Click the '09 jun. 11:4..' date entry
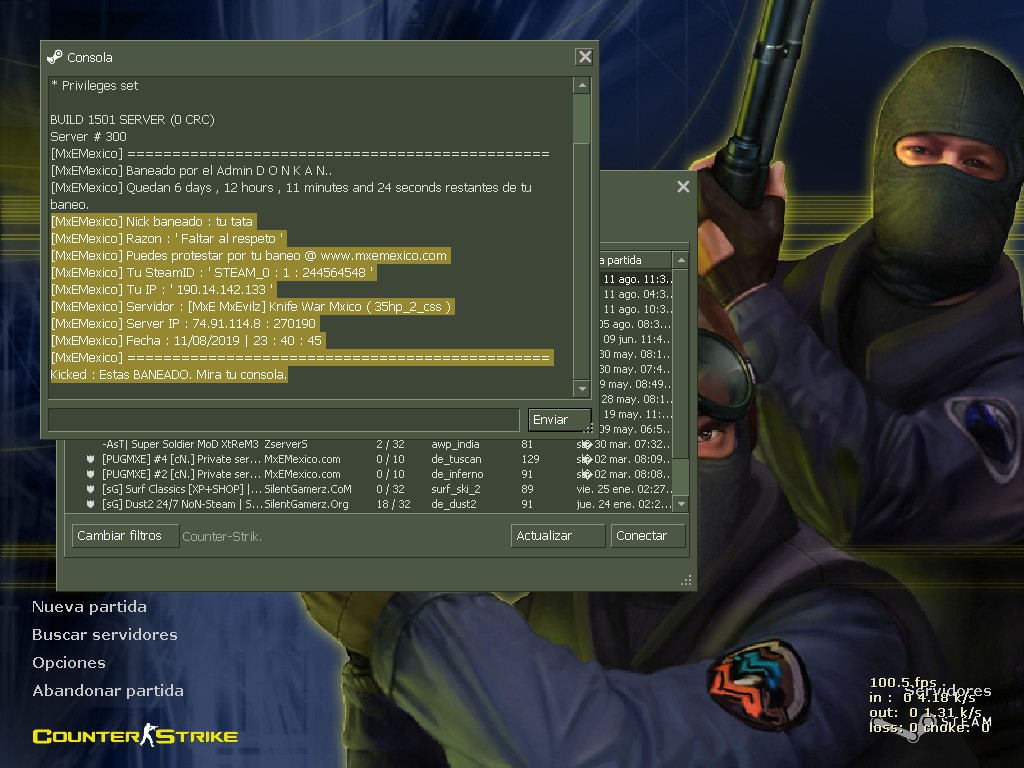This screenshot has width=1024, height=768. [636, 339]
